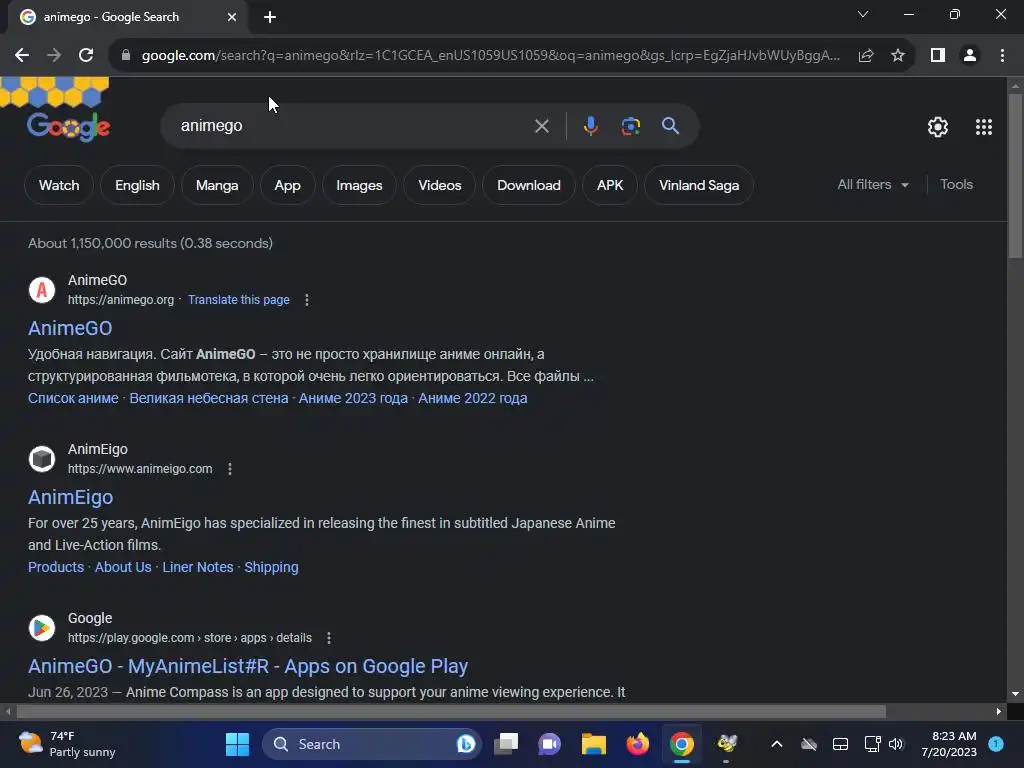
Task: Launch Firefox from taskbar
Action: [637, 744]
